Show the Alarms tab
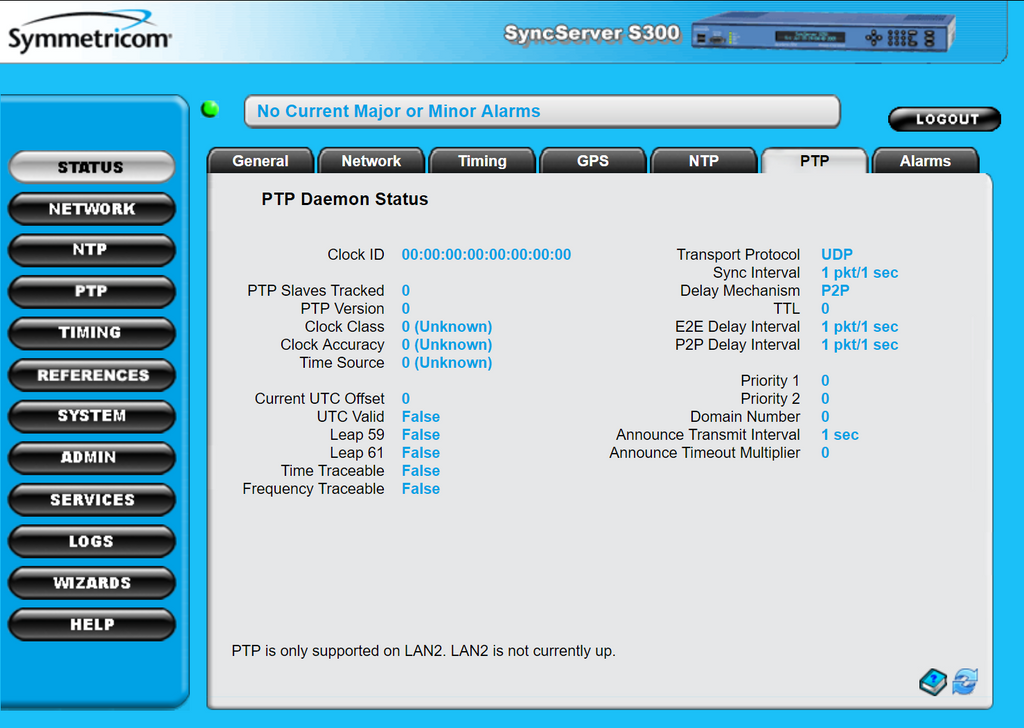Screen dimensions: 1024x728 925,161
